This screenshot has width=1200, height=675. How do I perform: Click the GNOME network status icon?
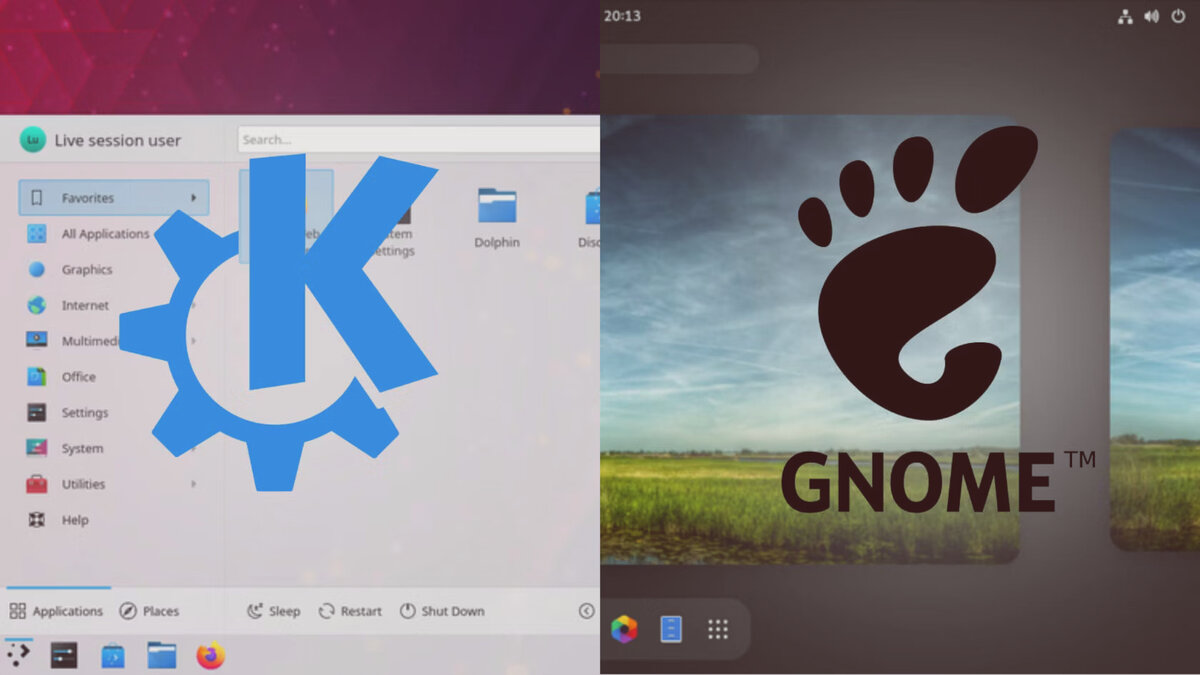(x=1125, y=16)
